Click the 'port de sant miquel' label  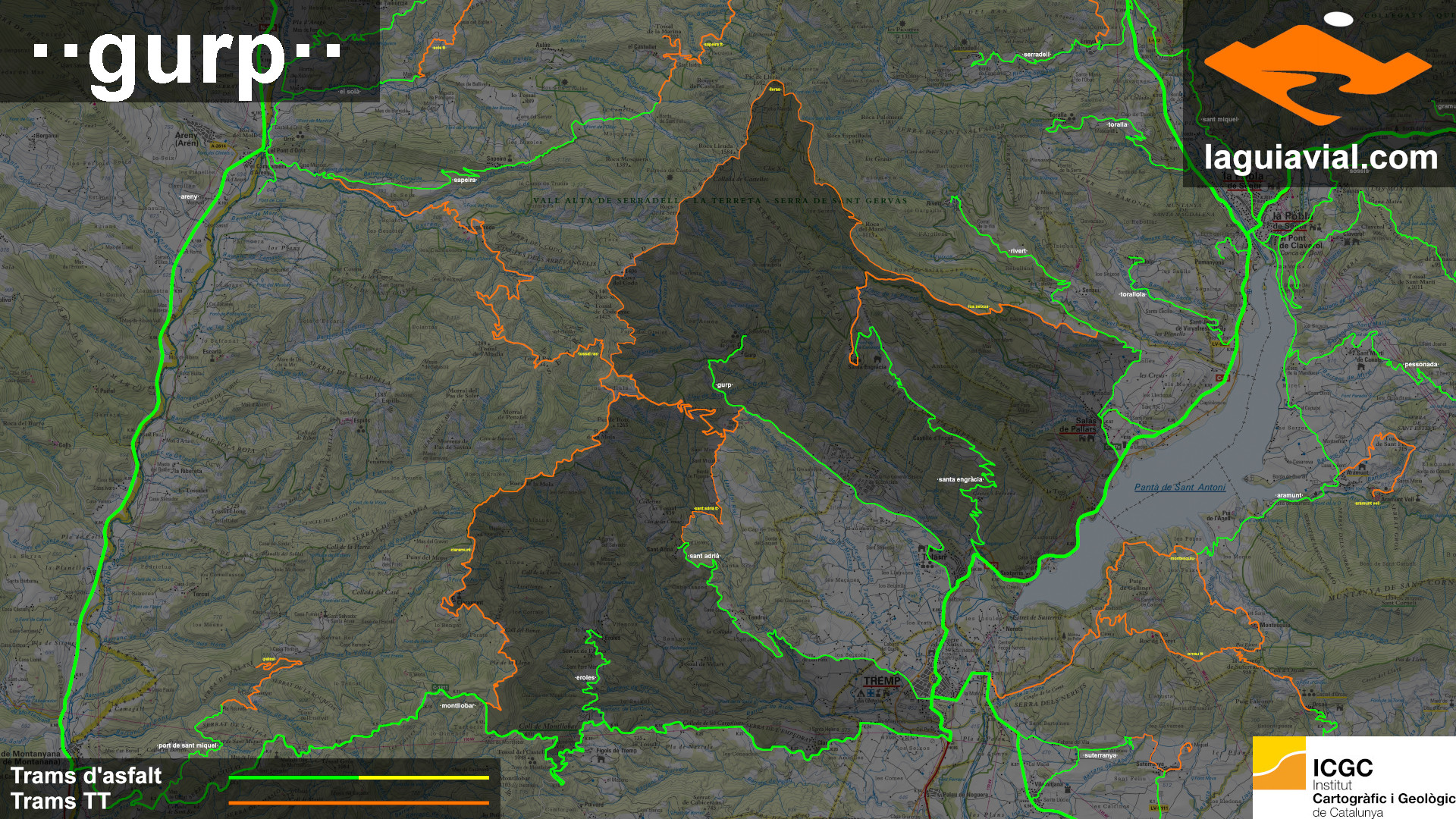coord(187,745)
